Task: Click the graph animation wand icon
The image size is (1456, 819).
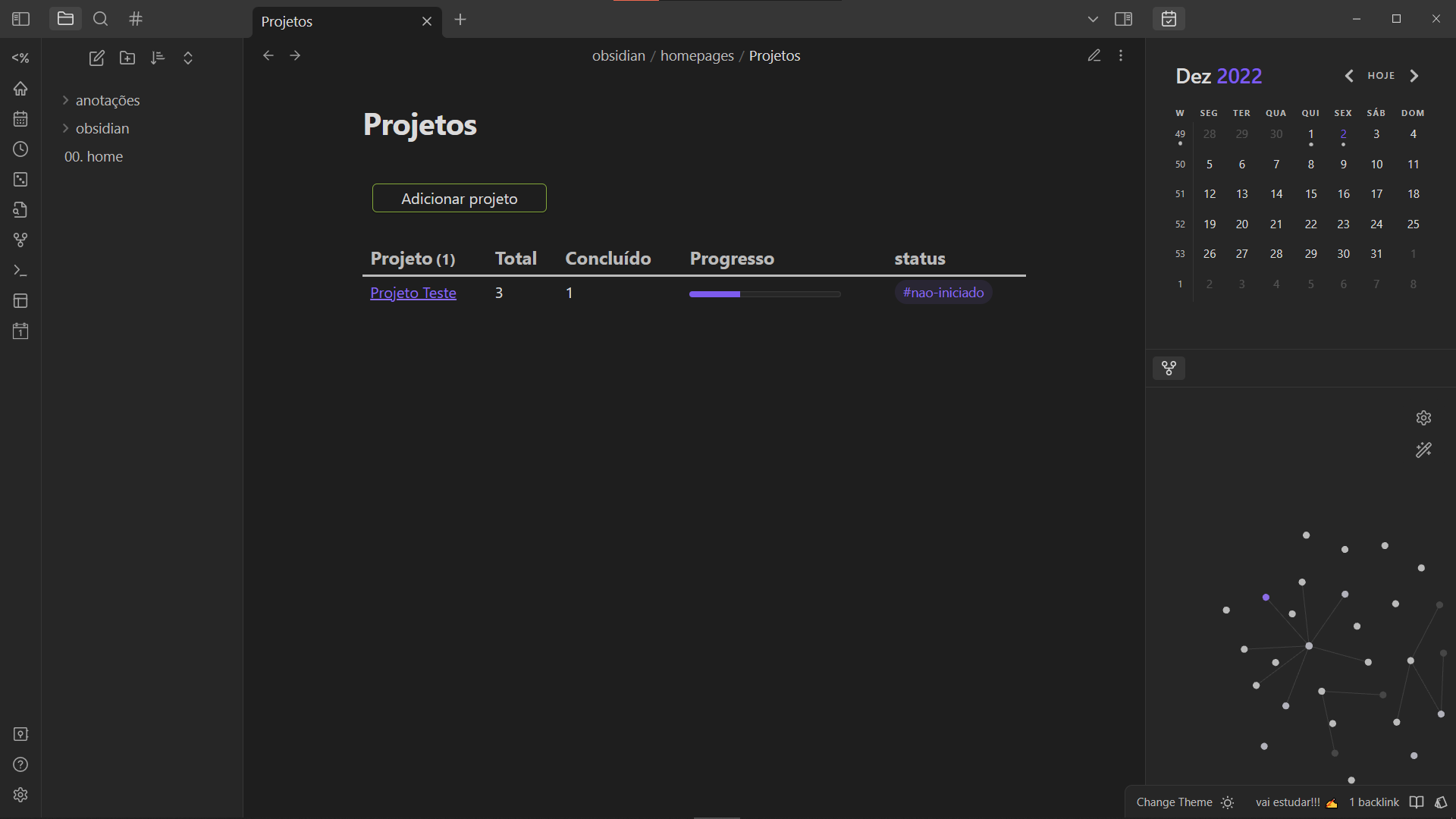Action: 1423,450
